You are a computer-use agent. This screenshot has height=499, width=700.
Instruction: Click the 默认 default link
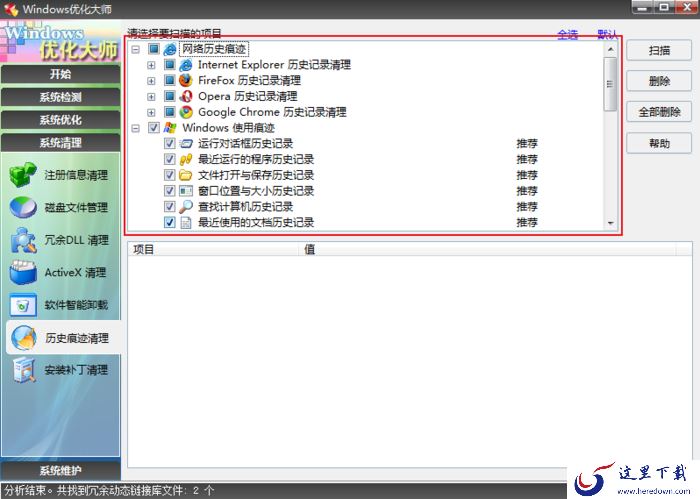[x=607, y=34]
